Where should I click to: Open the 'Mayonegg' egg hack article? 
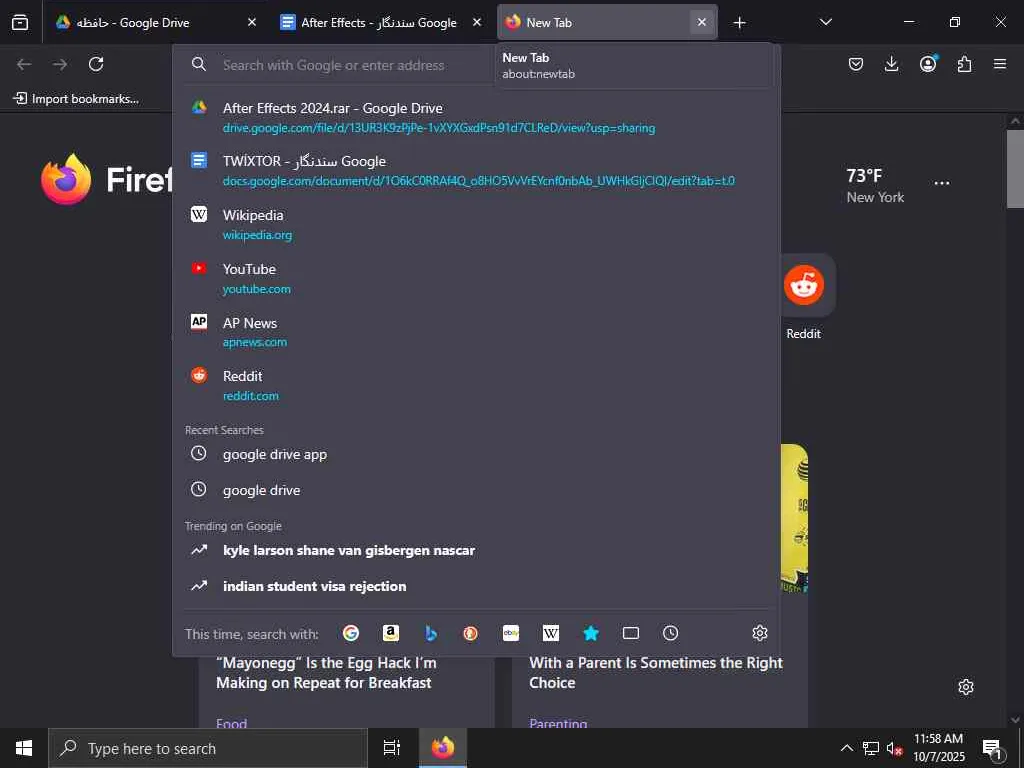326,673
